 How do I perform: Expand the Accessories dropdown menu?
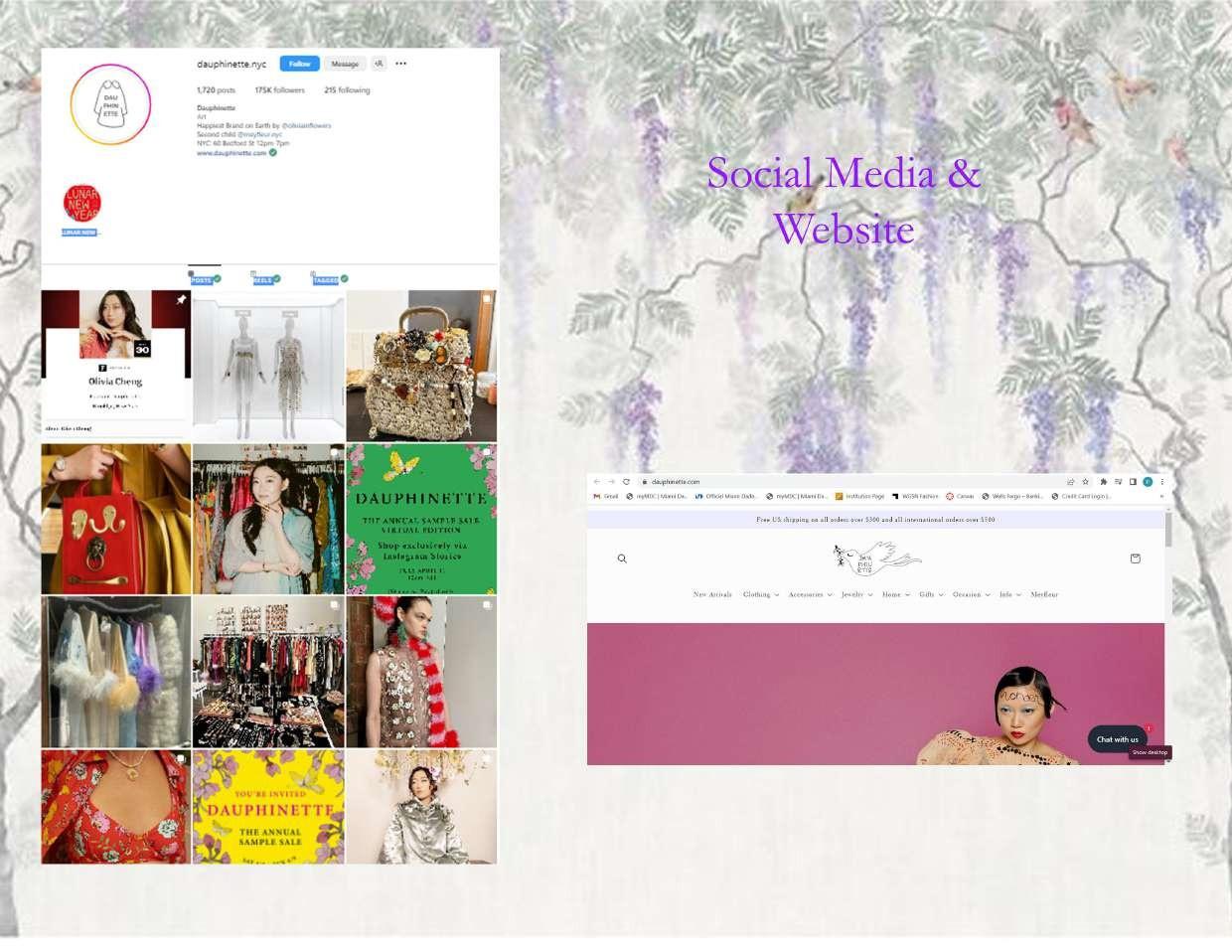pyautogui.click(x=810, y=594)
